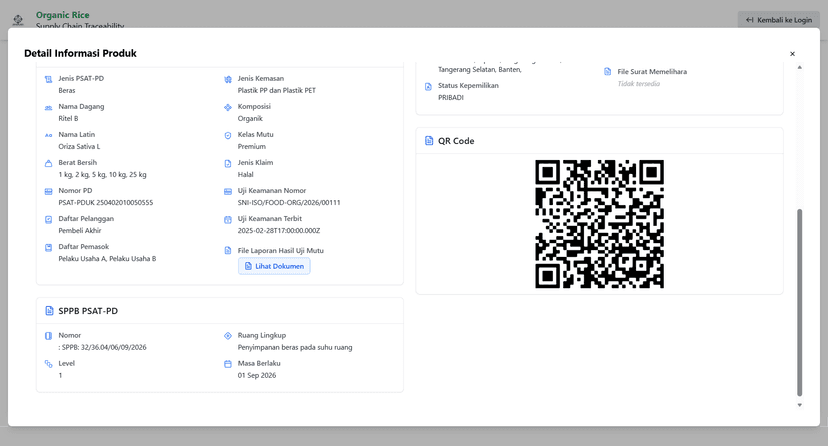Click the QR code image
The height and width of the screenshot is (446, 828).
599,224
